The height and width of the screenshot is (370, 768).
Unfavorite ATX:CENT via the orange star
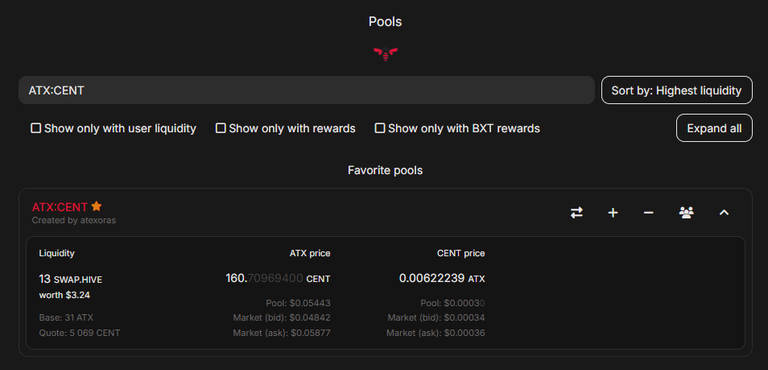click(96, 206)
